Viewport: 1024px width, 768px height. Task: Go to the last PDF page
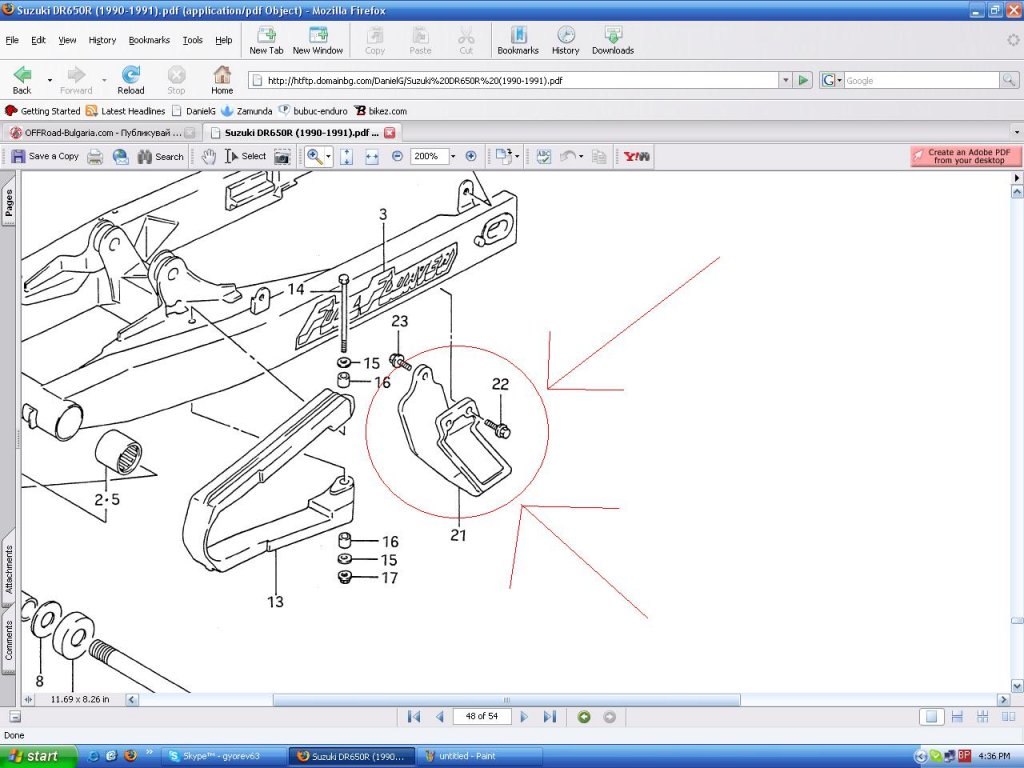coord(549,717)
